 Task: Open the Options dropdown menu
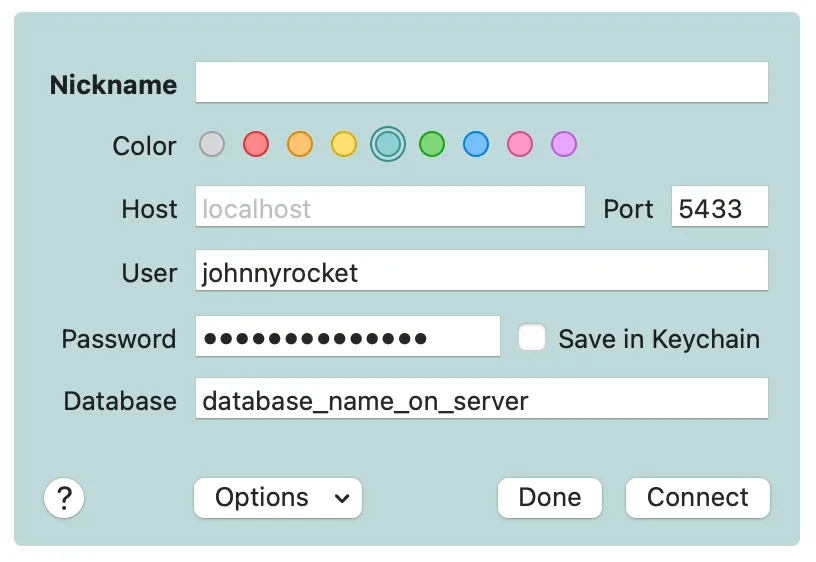pos(278,497)
